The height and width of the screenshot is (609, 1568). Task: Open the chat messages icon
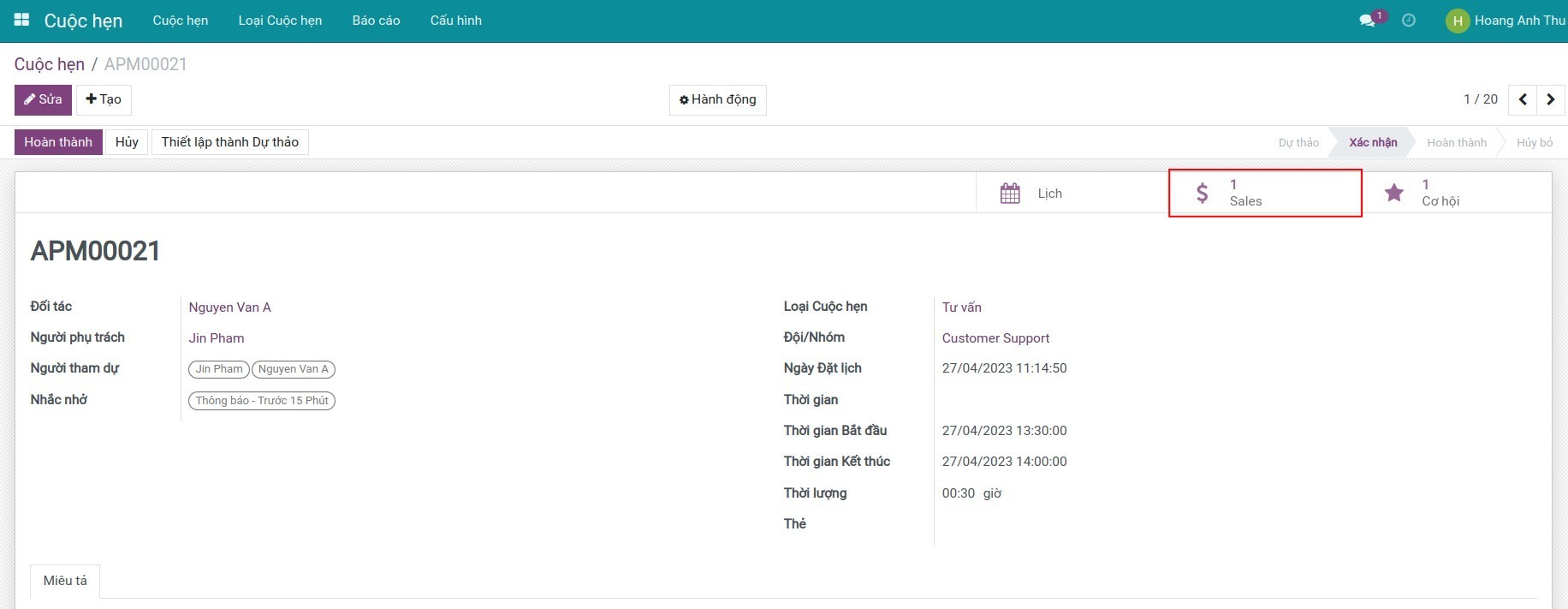[1367, 21]
